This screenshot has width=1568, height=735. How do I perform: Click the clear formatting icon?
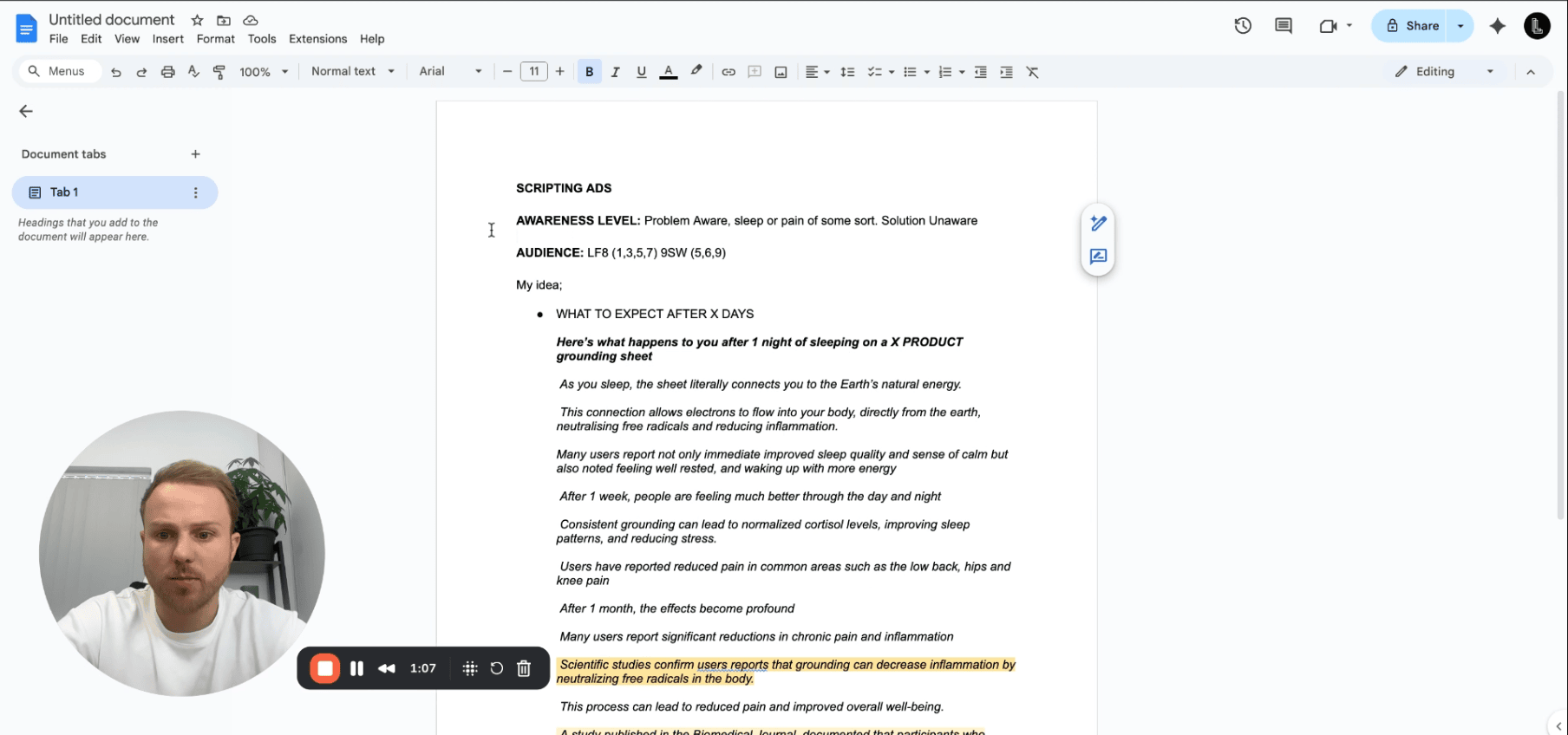click(1032, 72)
